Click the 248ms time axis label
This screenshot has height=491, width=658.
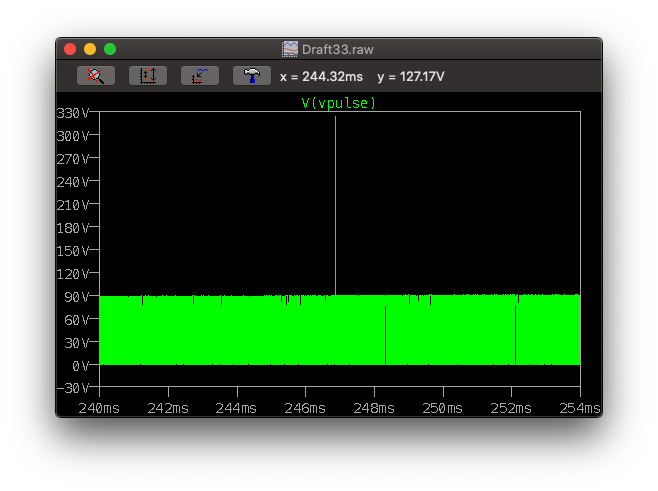point(374,408)
